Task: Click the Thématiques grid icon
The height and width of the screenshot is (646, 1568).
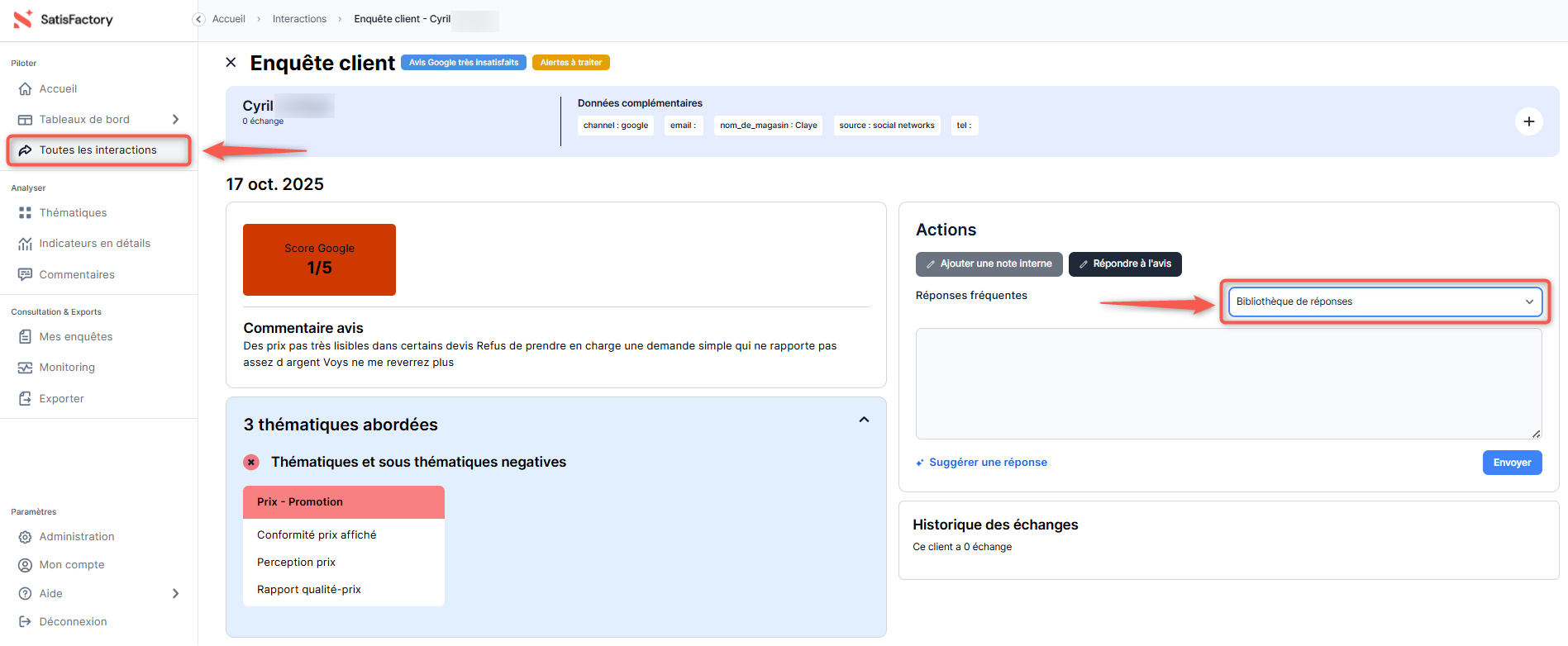Action: point(25,213)
